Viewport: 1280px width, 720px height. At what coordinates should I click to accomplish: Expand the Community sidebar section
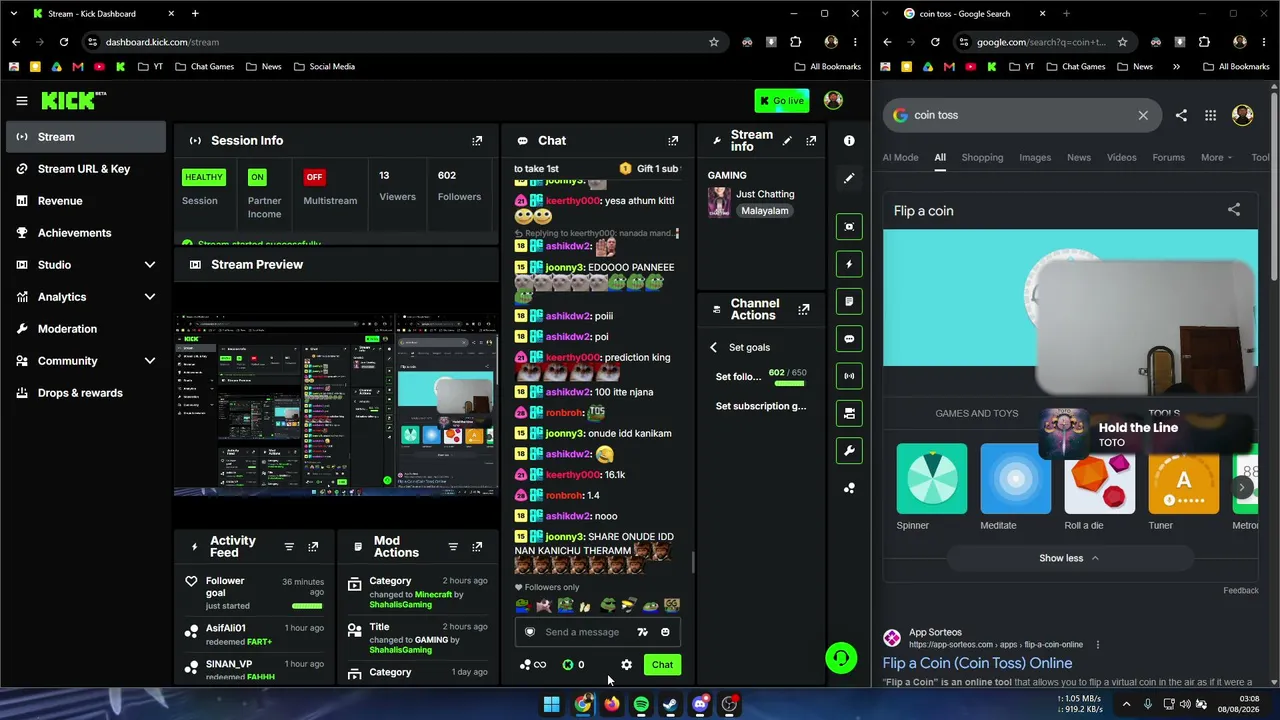click(86, 361)
